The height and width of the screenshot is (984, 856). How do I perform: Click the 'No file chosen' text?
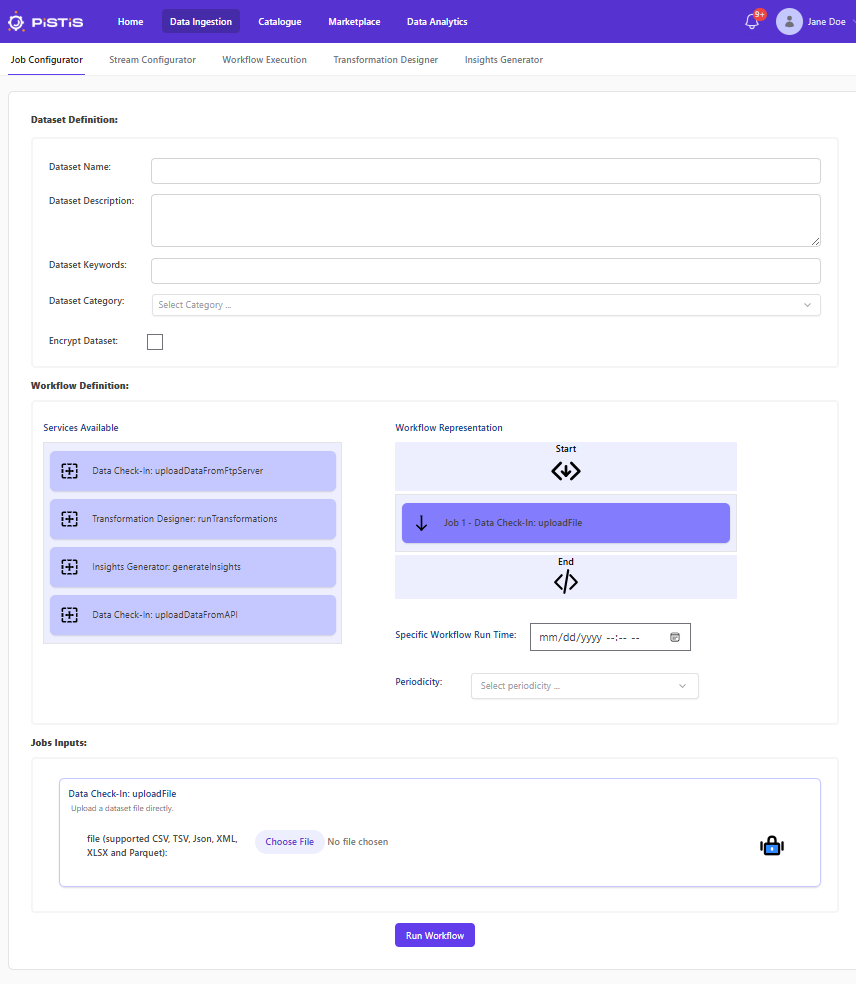[x=358, y=842]
